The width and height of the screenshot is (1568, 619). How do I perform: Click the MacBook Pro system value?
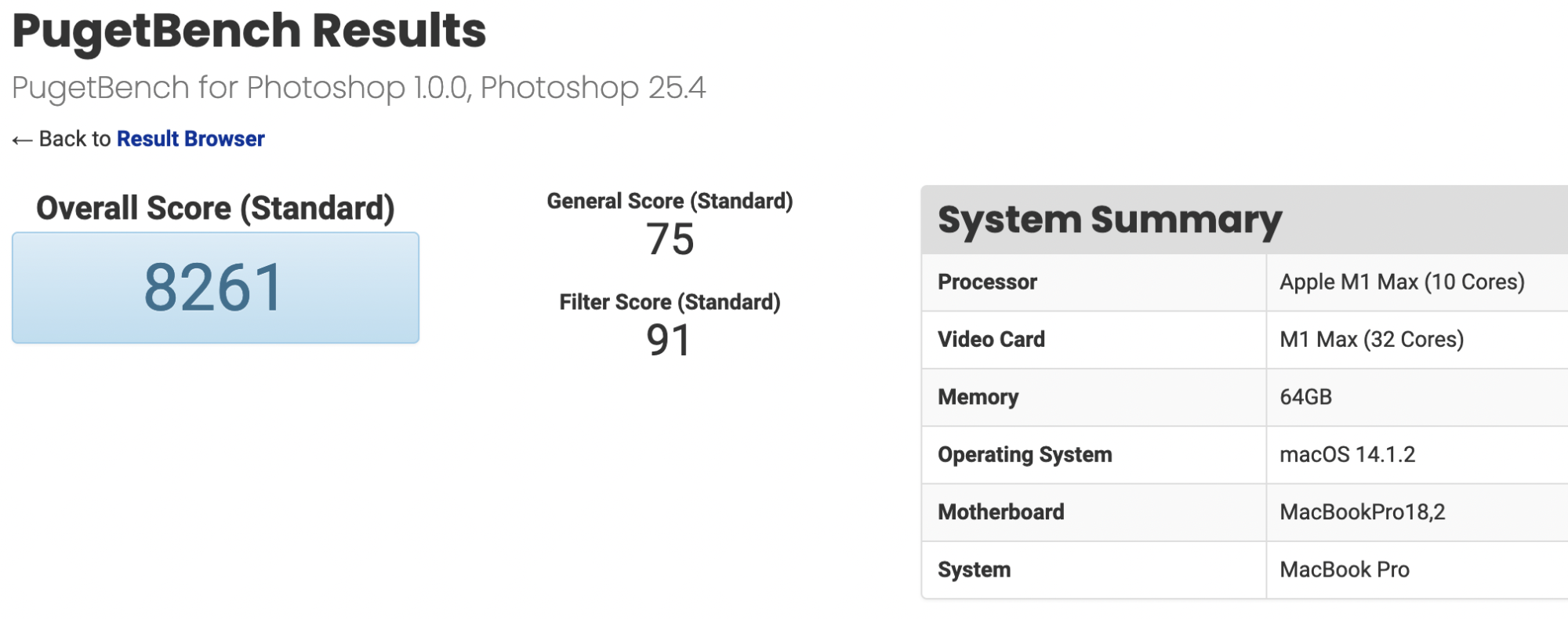pos(1345,570)
